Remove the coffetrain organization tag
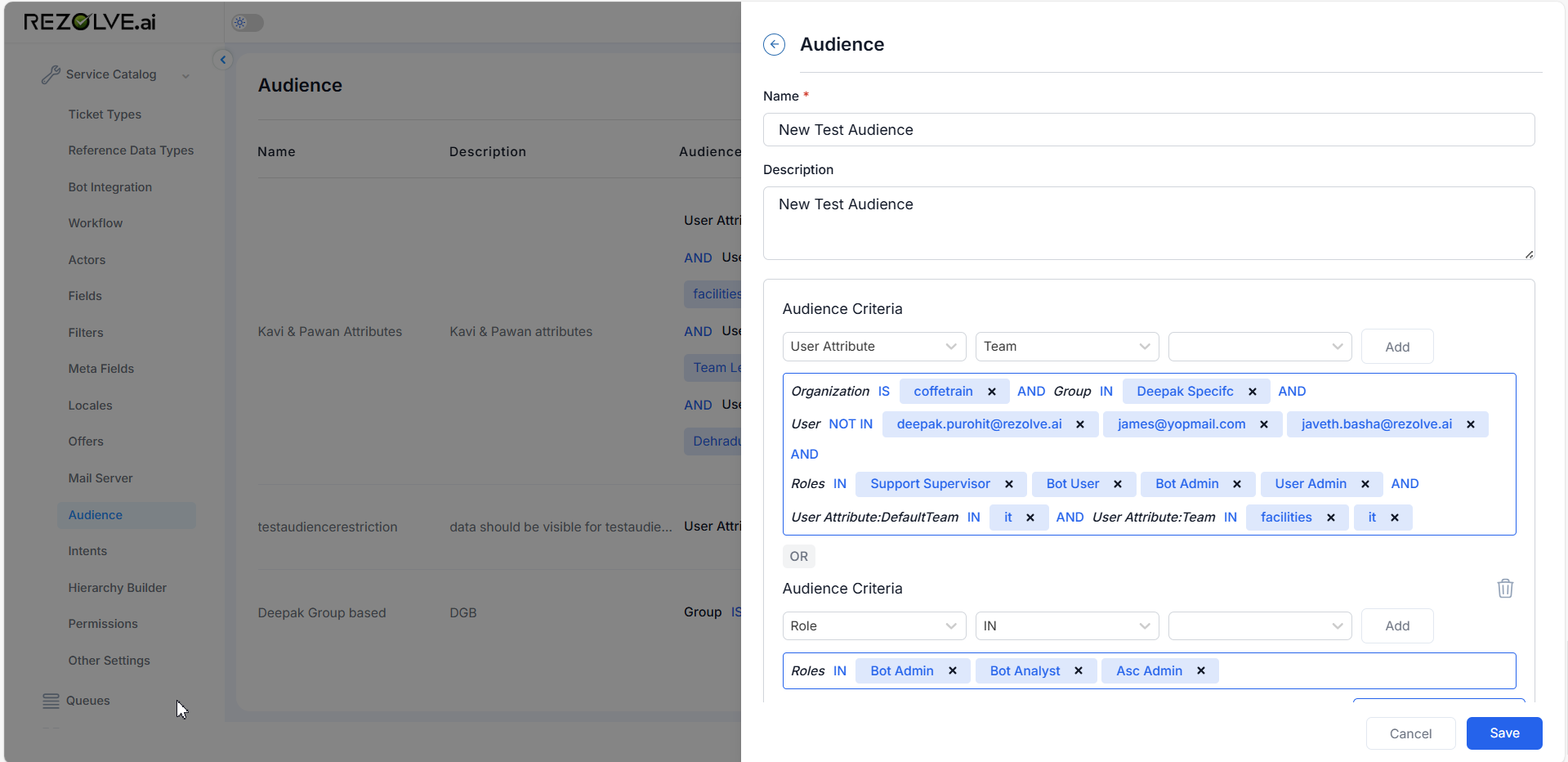 pos(992,392)
